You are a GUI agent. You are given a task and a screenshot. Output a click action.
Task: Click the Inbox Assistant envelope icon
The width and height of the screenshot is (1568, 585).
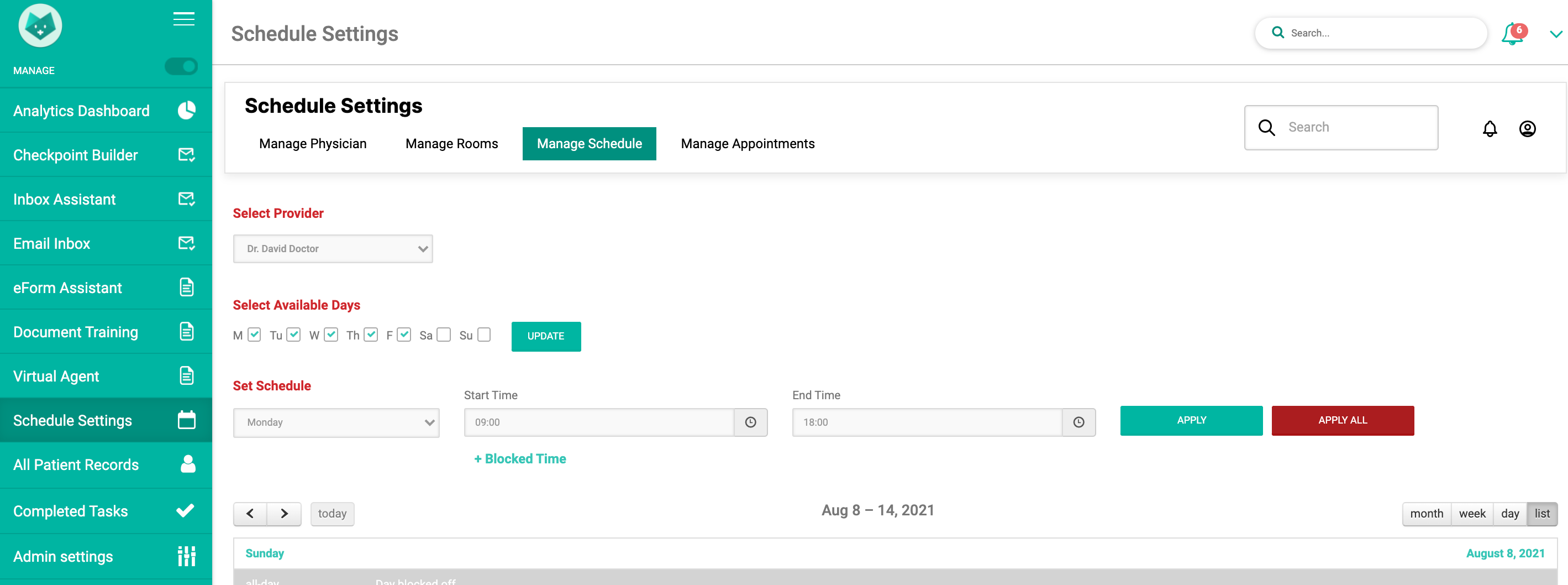(x=186, y=199)
